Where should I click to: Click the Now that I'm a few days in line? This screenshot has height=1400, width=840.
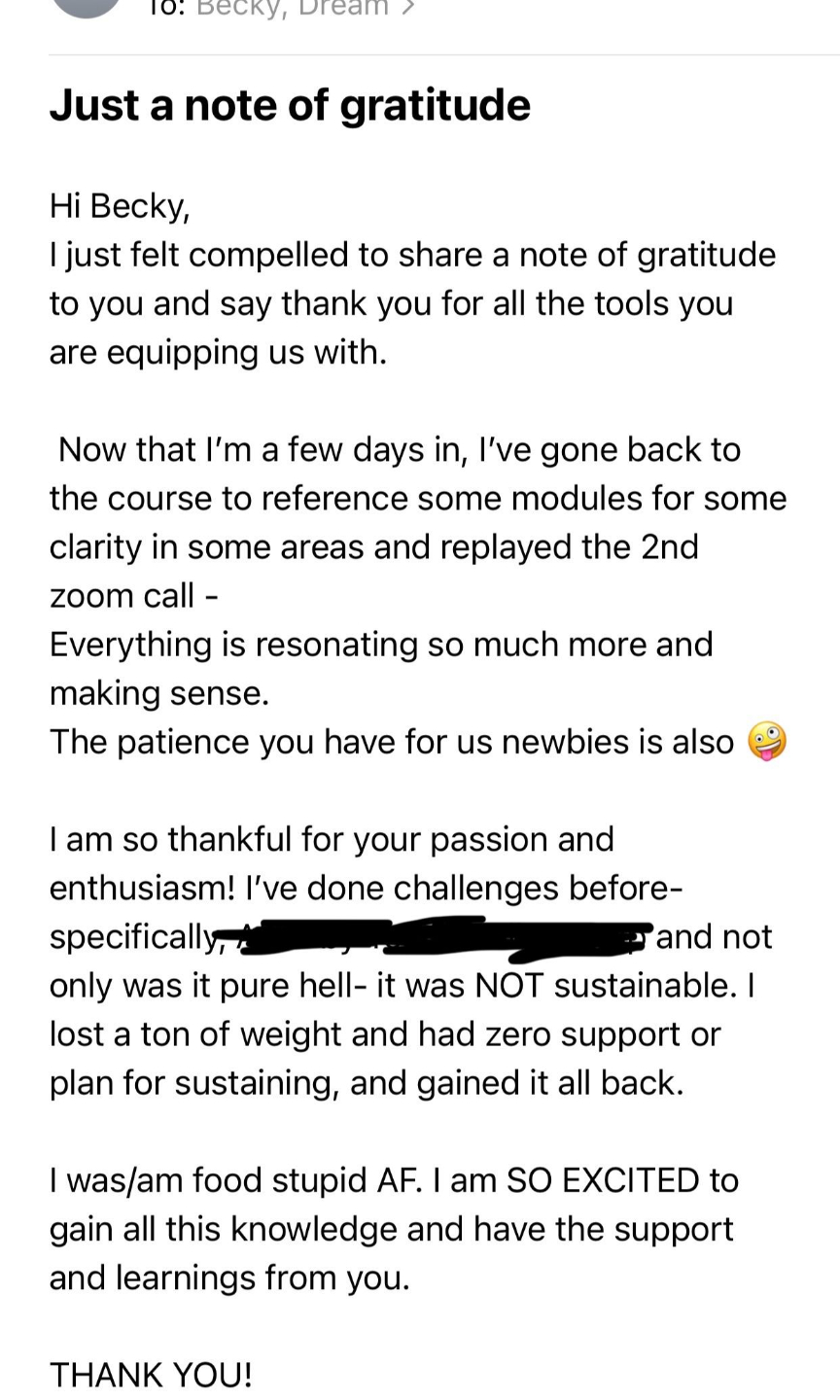click(x=399, y=450)
